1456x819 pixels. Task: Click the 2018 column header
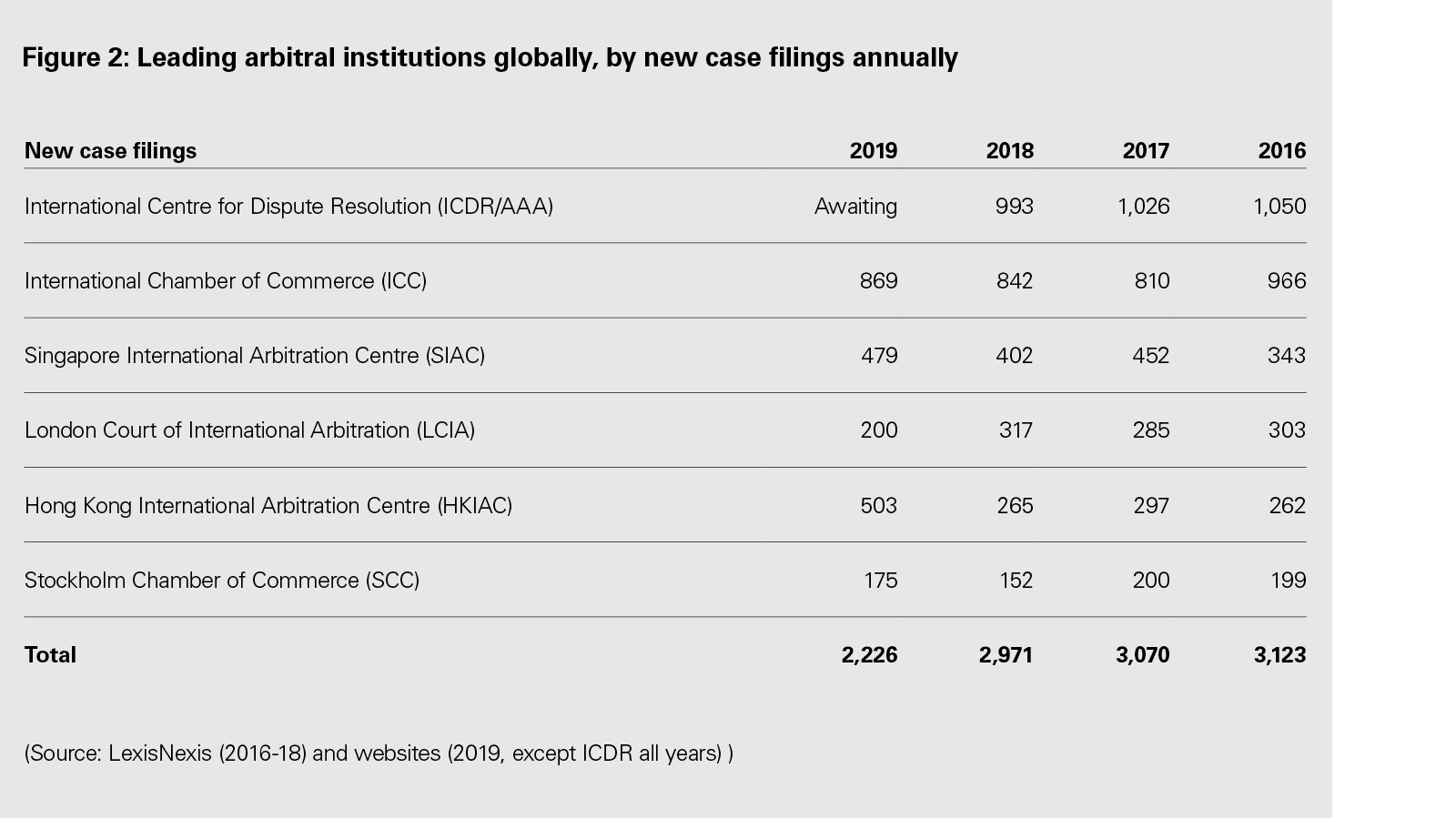pyautogui.click(x=1009, y=150)
